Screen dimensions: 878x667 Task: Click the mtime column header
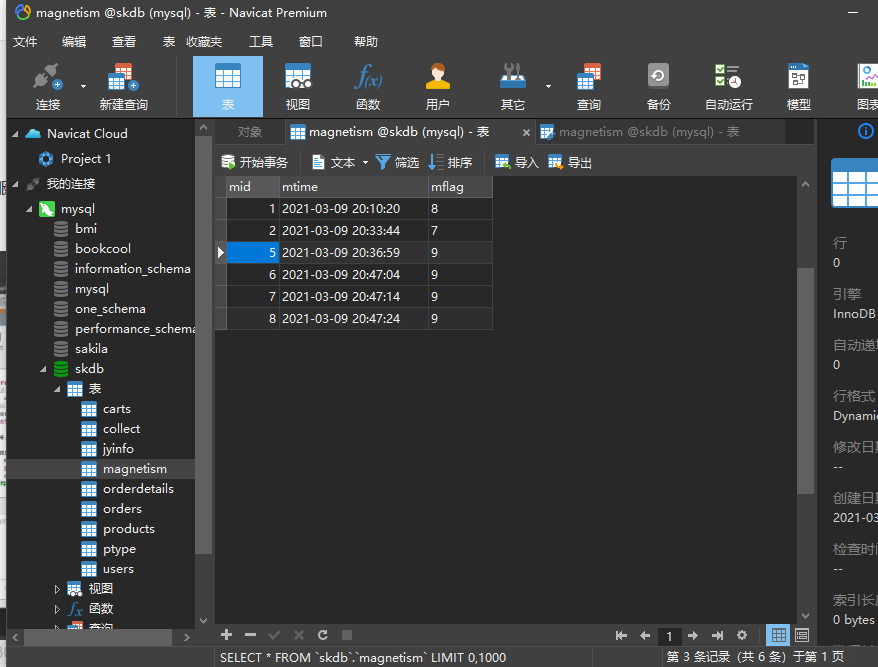click(354, 187)
